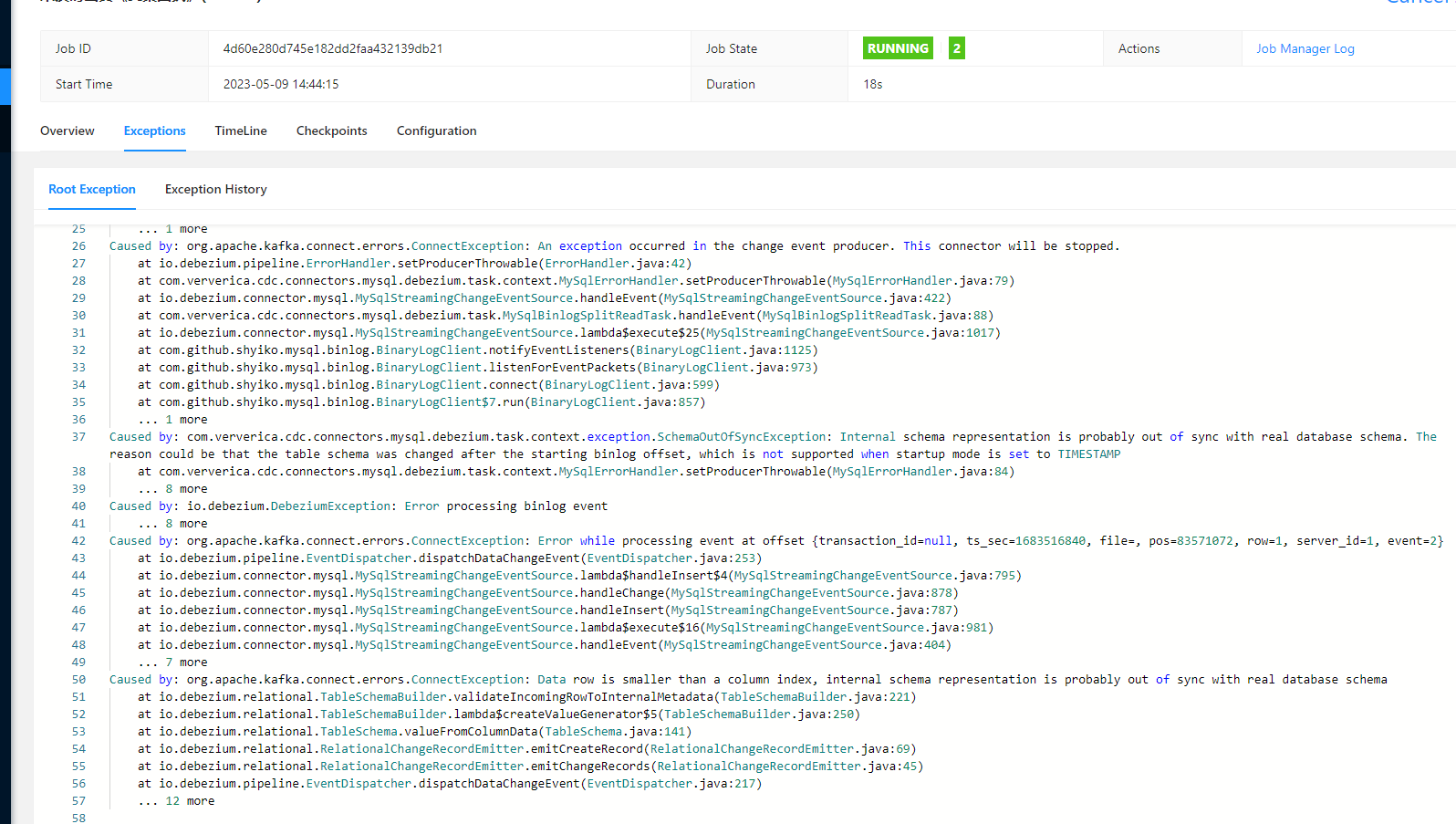
Task: Click line number 26 in the gutter
Action: (78, 246)
